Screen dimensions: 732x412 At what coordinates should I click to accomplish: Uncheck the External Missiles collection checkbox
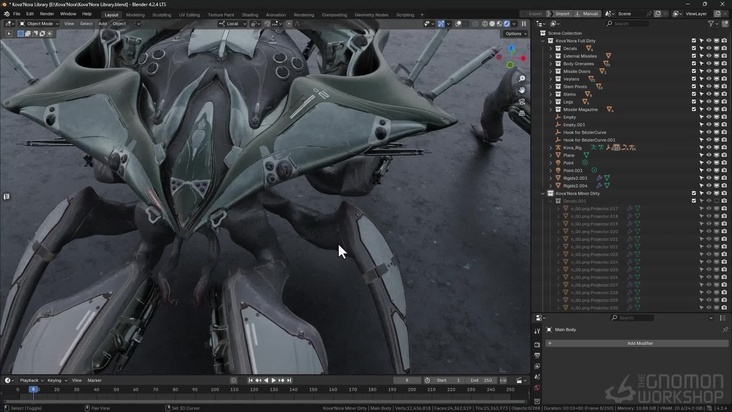(x=694, y=56)
